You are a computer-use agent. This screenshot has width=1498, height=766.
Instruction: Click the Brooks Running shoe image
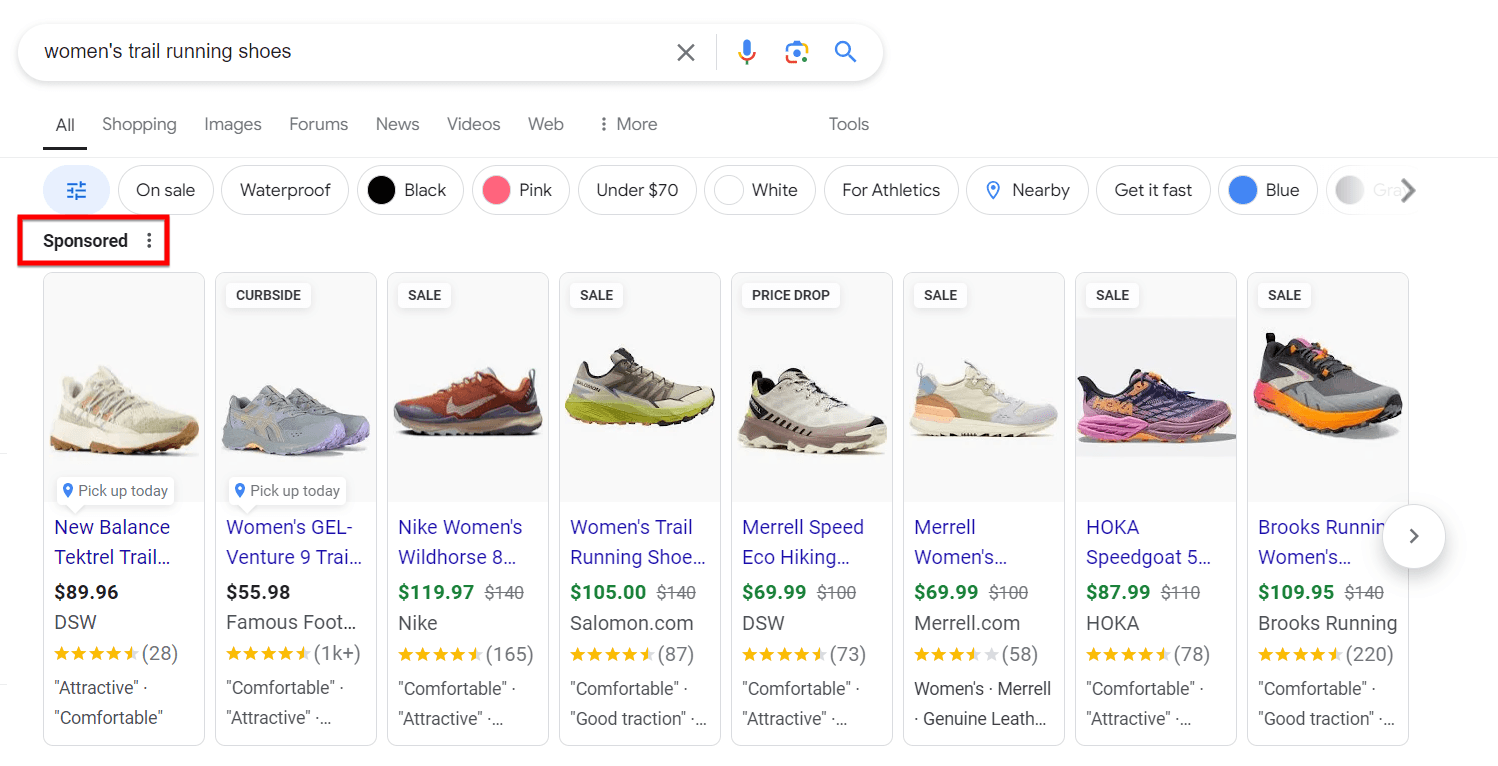1328,390
